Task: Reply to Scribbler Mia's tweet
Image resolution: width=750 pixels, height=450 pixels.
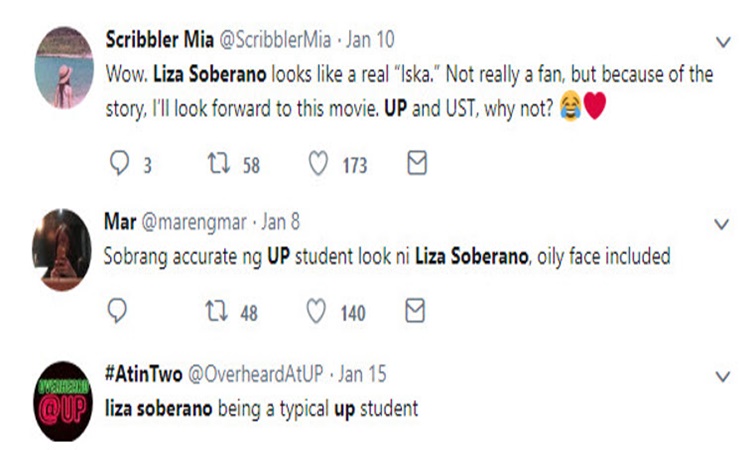Action: click(x=118, y=165)
